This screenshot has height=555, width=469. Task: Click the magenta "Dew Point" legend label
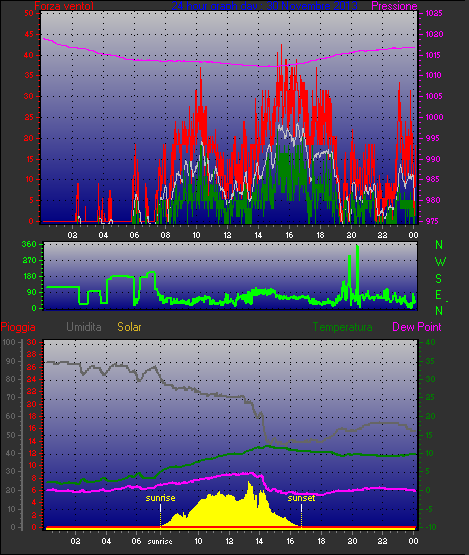[417, 327]
